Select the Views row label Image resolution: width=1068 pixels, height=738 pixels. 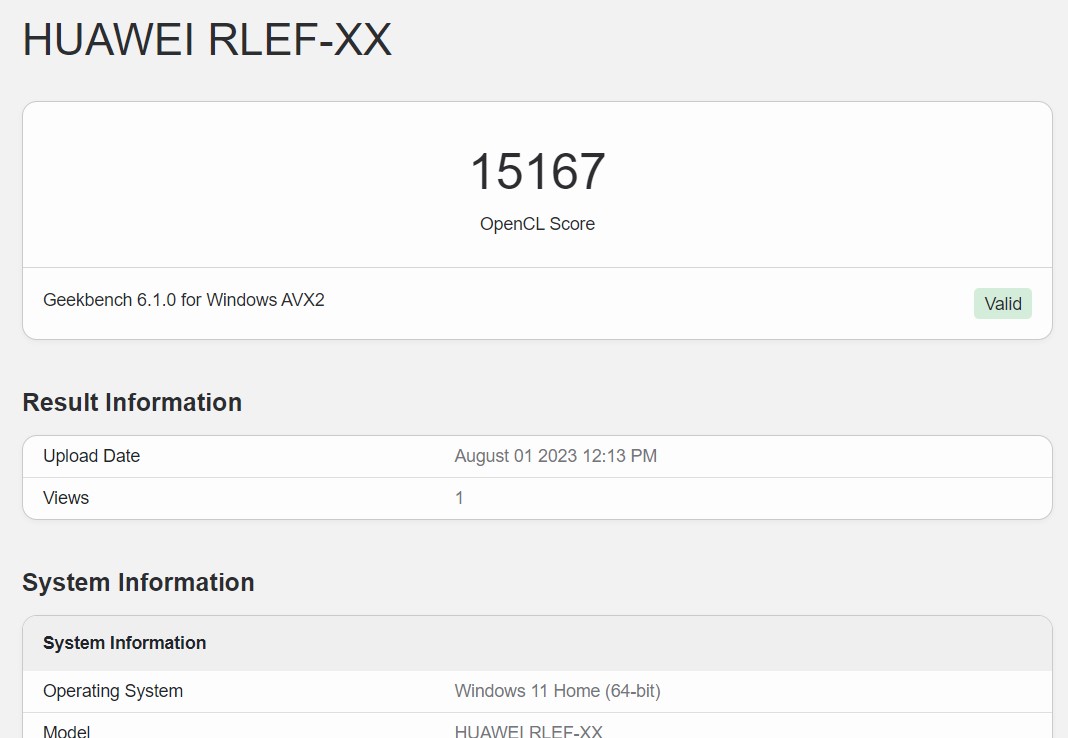coord(66,498)
